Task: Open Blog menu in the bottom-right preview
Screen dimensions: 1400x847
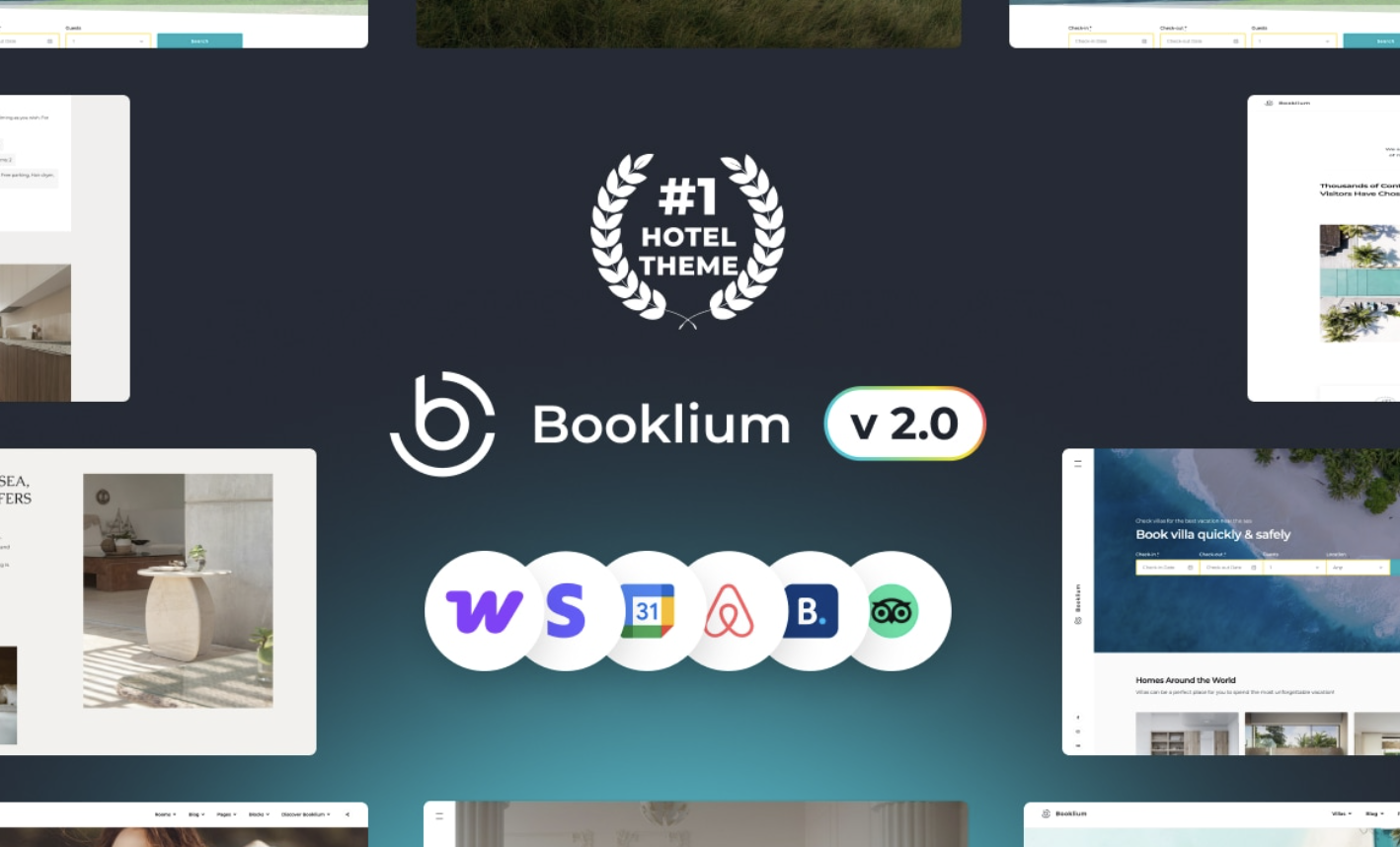Action: [x=1373, y=814]
